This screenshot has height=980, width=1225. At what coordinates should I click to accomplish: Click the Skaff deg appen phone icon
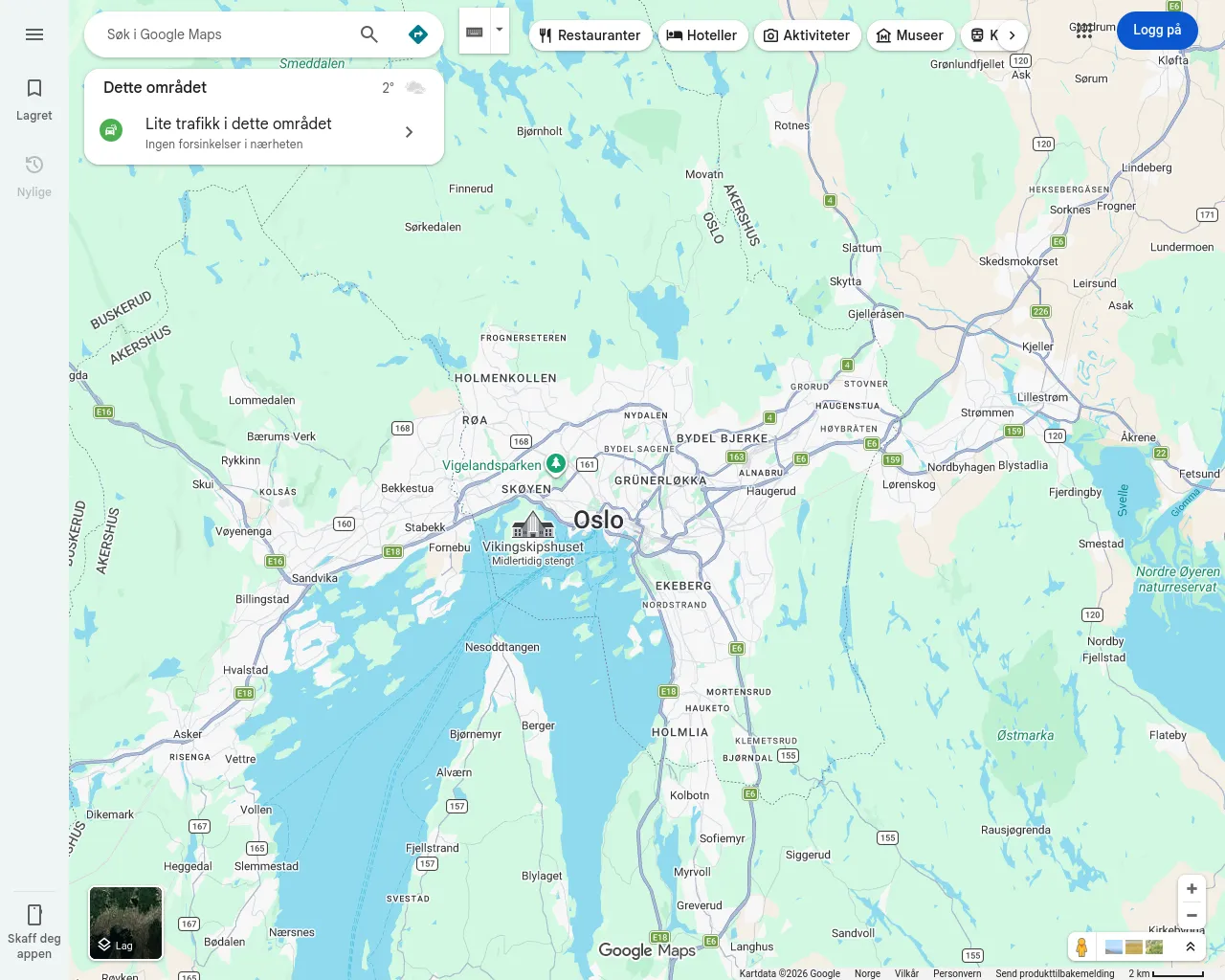pyautogui.click(x=34, y=914)
